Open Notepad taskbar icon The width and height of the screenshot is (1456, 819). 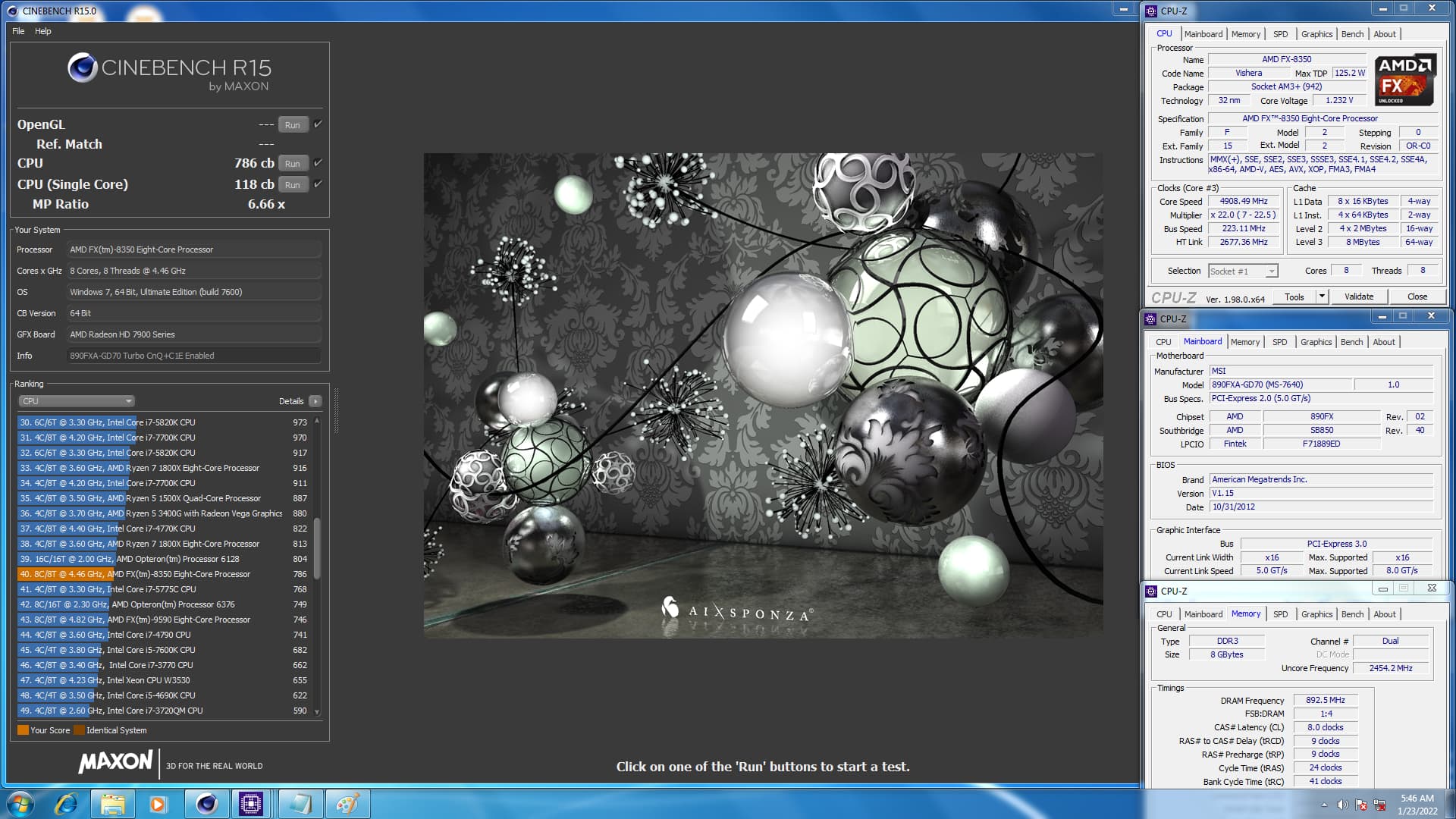pyautogui.click(x=300, y=804)
